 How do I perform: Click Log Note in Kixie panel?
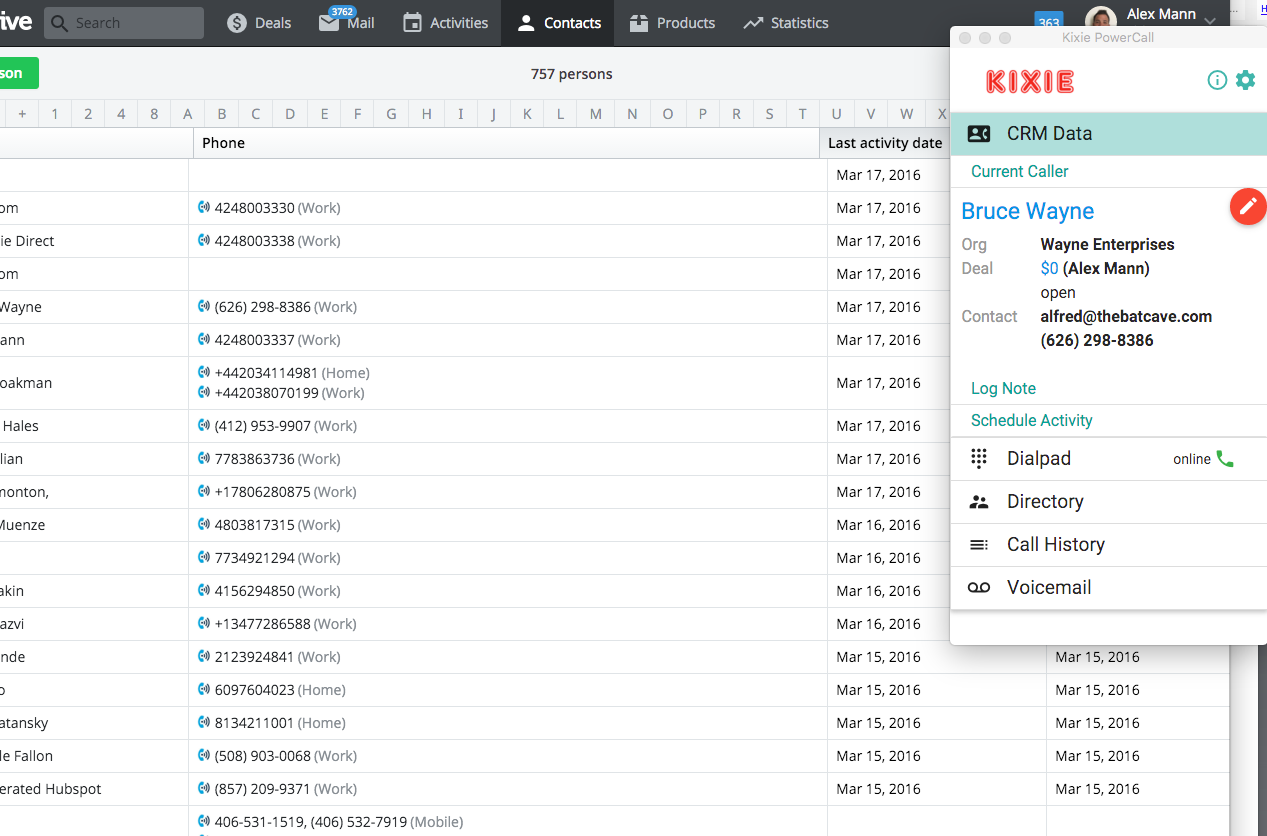pyautogui.click(x=1003, y=388)
